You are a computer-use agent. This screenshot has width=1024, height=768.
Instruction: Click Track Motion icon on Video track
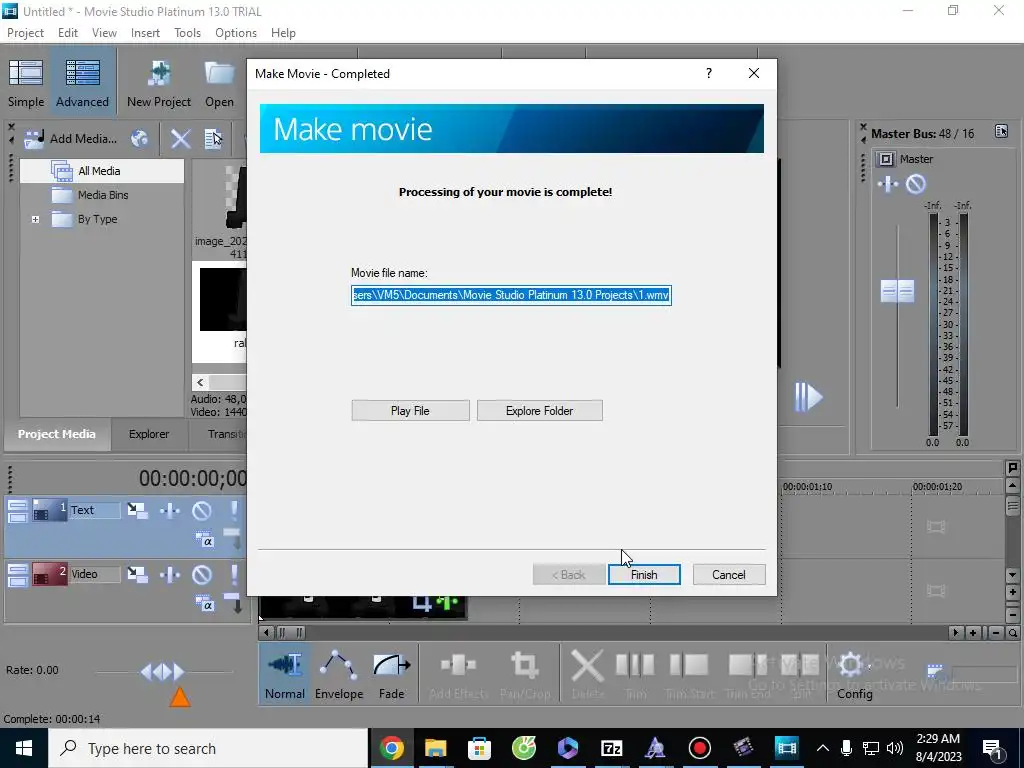pos(137,574)
